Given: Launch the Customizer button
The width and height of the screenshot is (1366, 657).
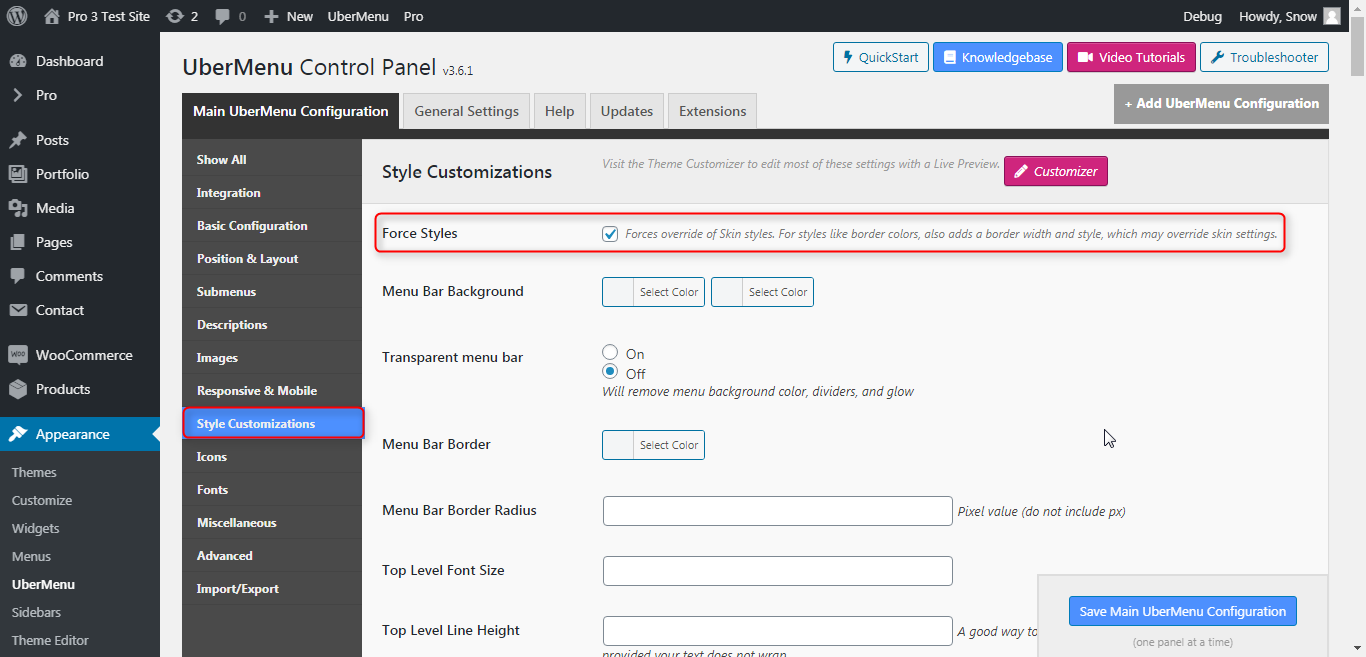Looking at the screenshot, I should click(x=1055, y=171).
